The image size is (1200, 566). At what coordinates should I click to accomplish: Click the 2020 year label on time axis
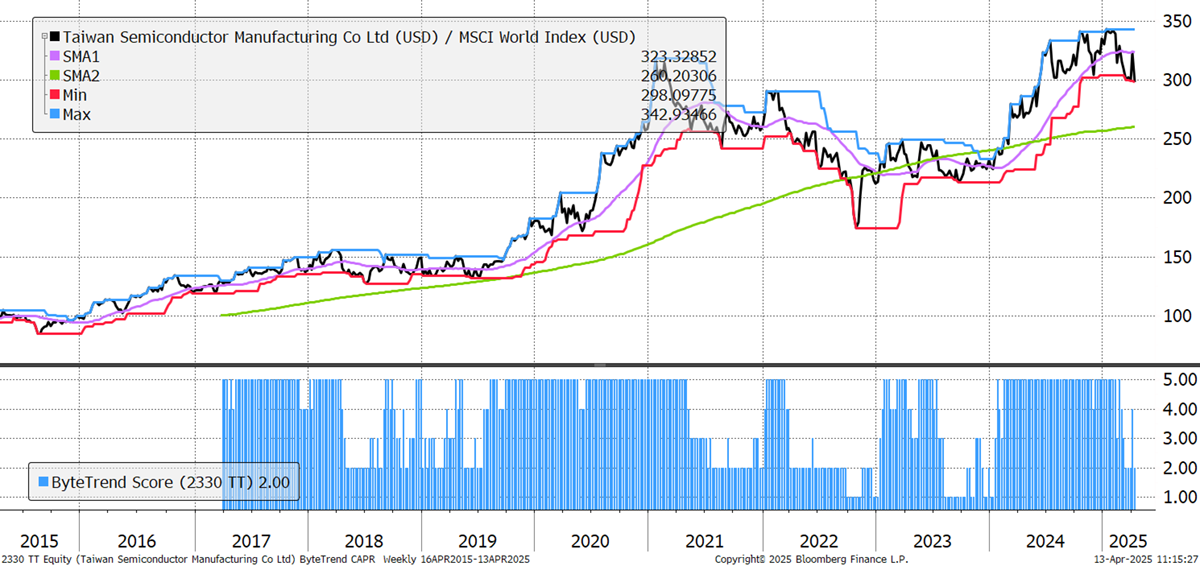[590, 541]
